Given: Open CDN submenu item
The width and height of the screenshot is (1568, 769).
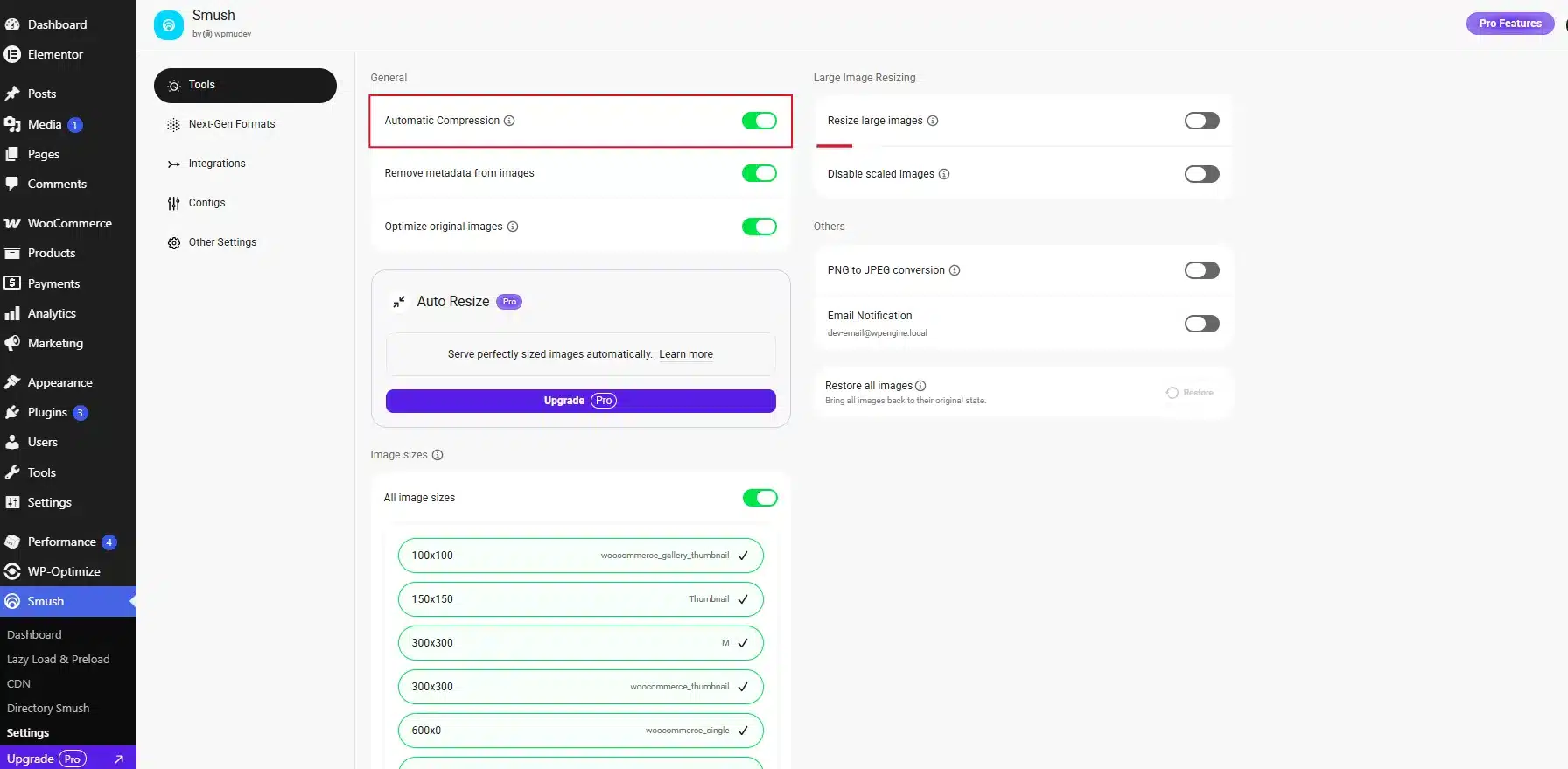Looking at the screenshot, I should (18, 683).
